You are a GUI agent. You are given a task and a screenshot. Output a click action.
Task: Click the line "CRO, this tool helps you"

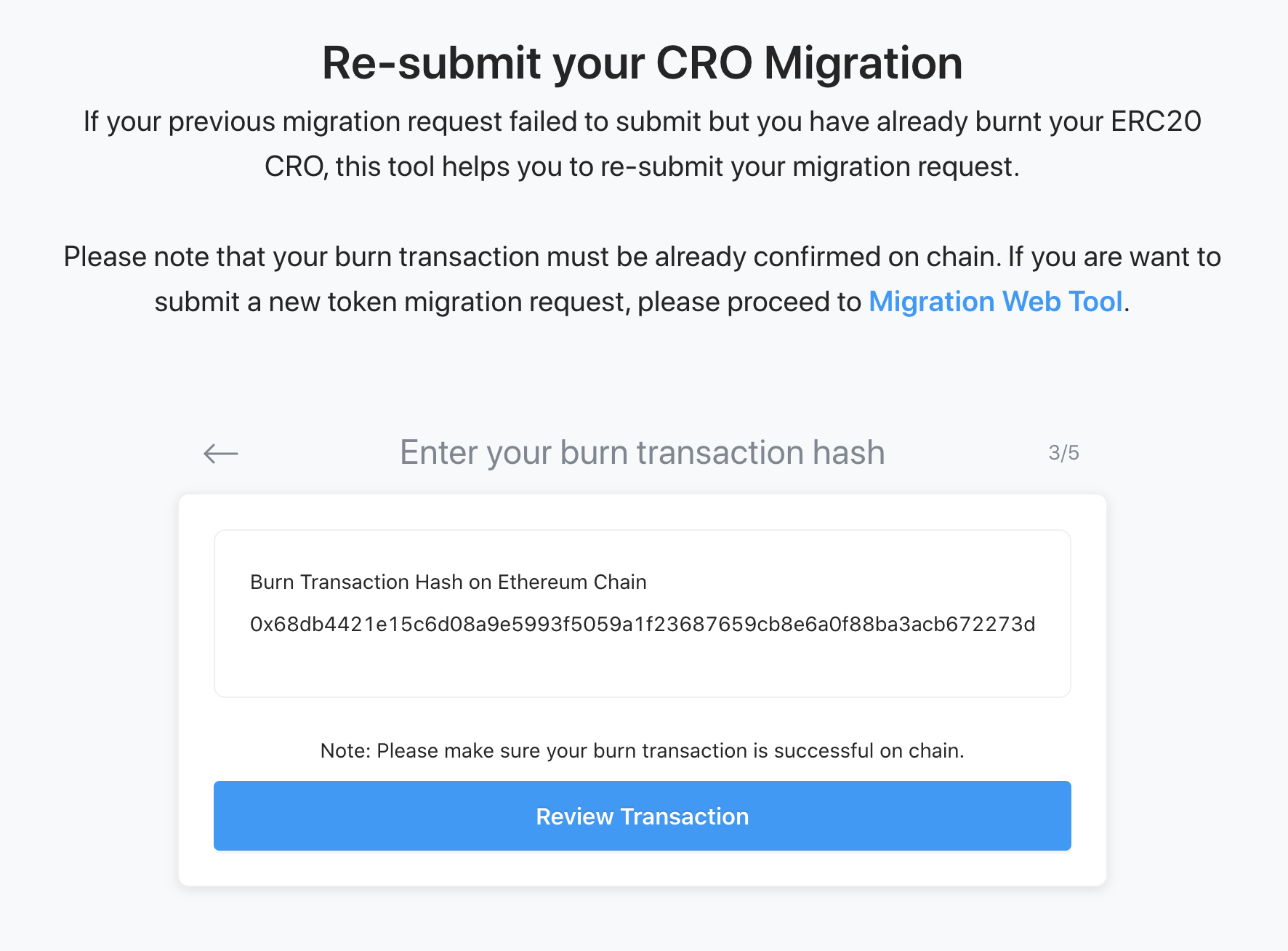[x=643, y=166]
